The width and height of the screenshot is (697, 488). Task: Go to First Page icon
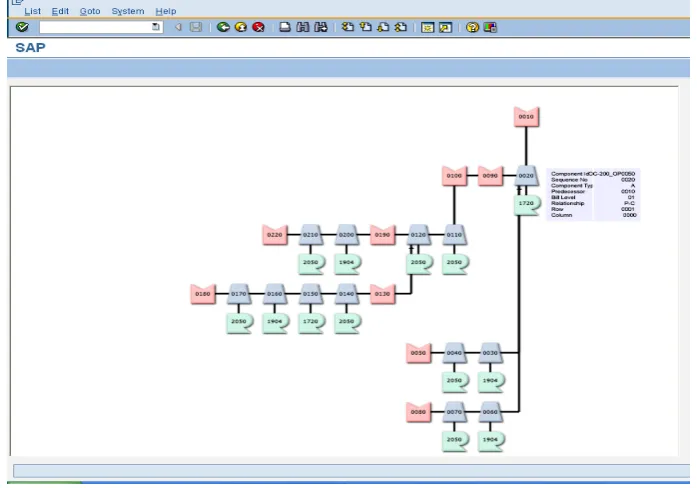coord(348,27)
